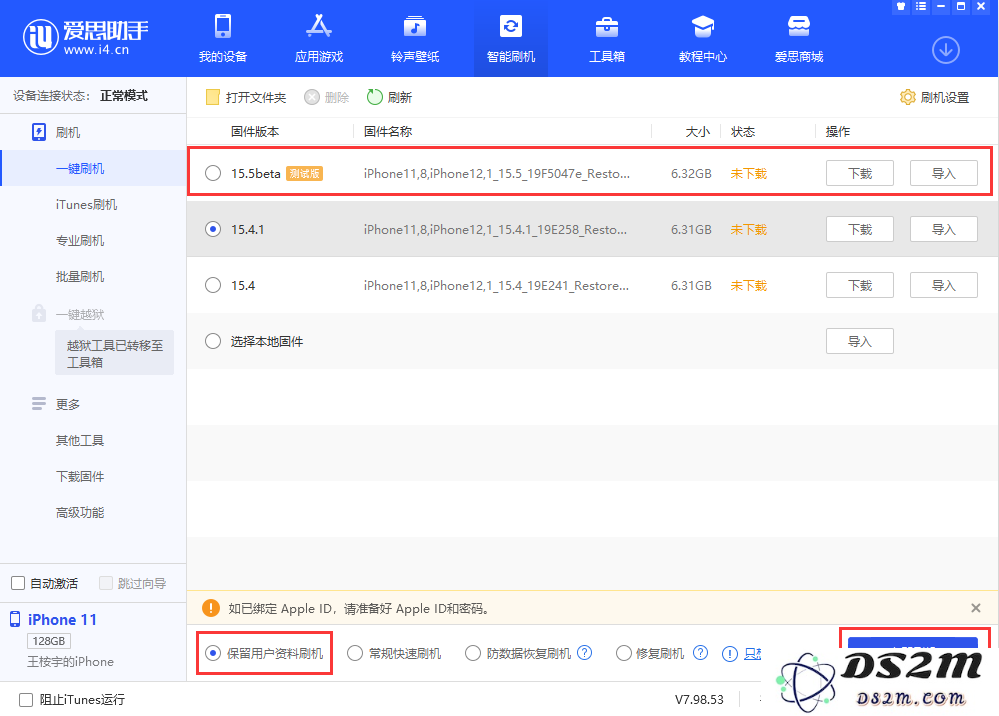Click the V7.98.53 version label
The image size is (999, 716).
[x=699, y=699]
